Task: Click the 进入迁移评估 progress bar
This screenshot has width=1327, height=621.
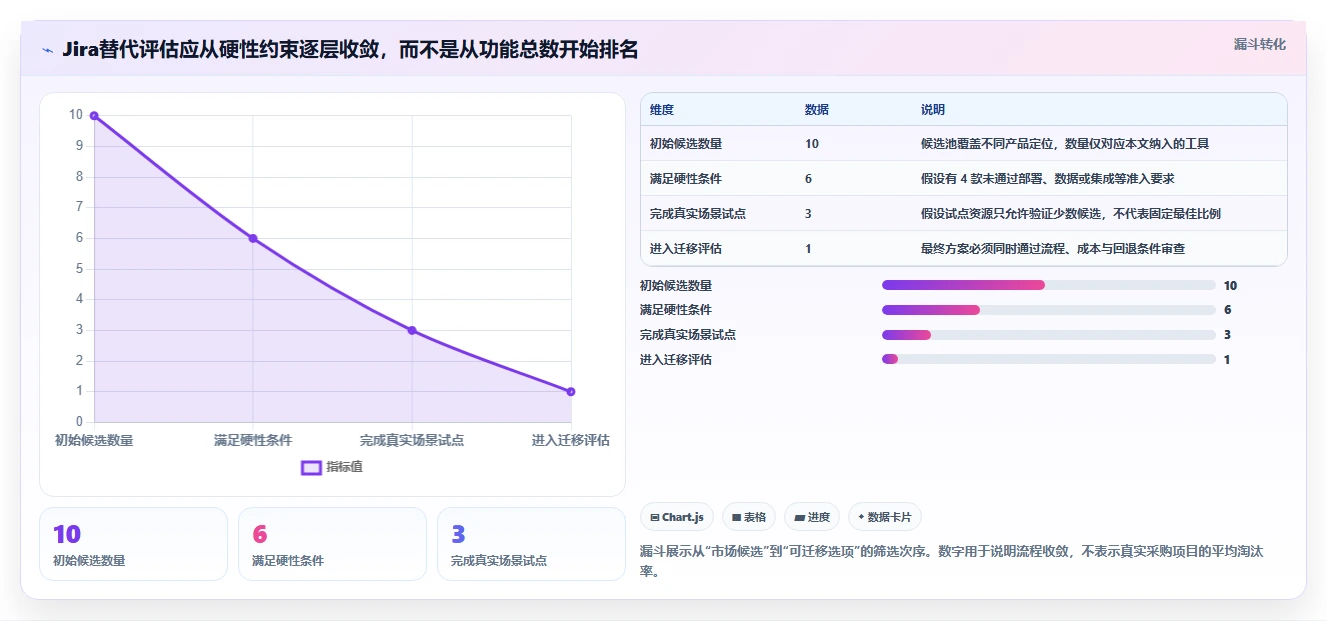Action: coord(1048,359)
